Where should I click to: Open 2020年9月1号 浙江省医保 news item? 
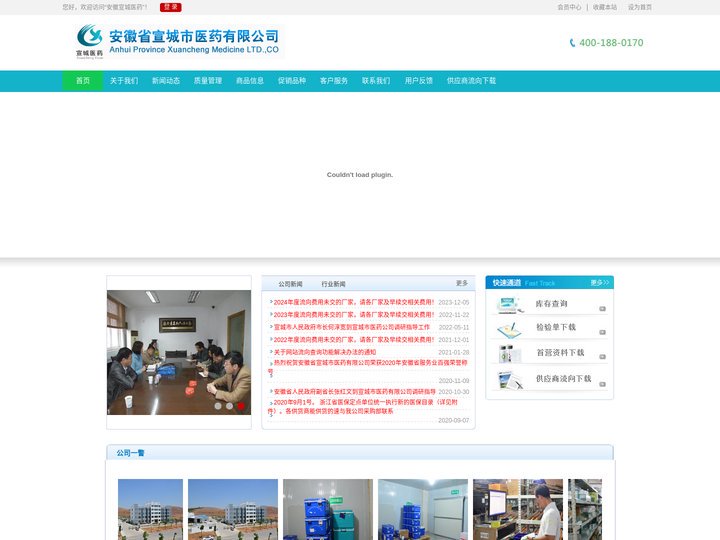363,407
